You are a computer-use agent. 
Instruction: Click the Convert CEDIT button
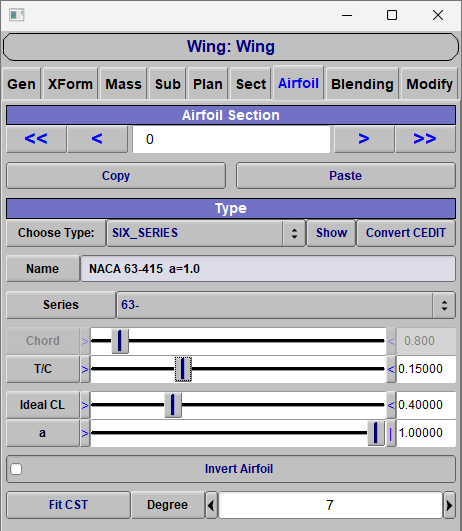[406, 233]
